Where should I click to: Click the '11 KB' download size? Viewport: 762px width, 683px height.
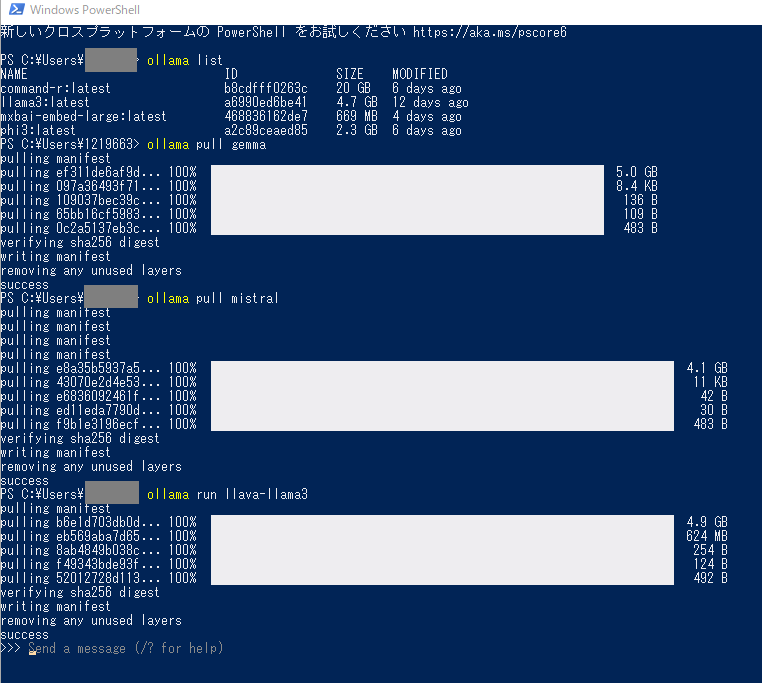pyautogui.click(x=710, y=382)
